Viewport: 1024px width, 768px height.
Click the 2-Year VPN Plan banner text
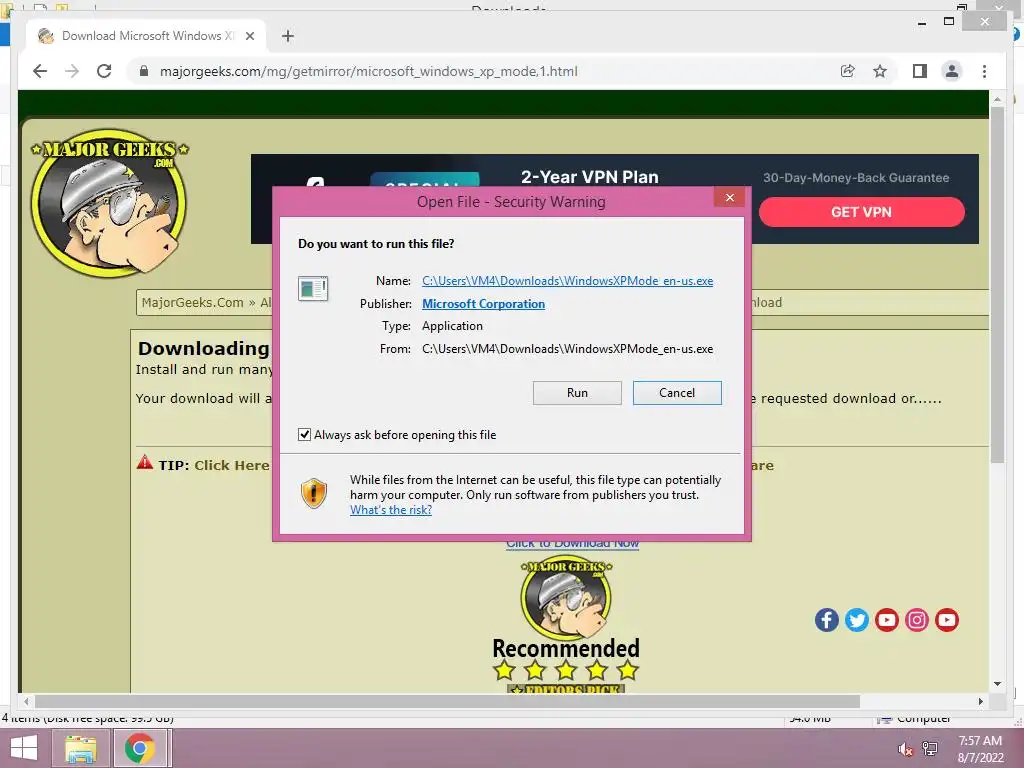(589, 177)
